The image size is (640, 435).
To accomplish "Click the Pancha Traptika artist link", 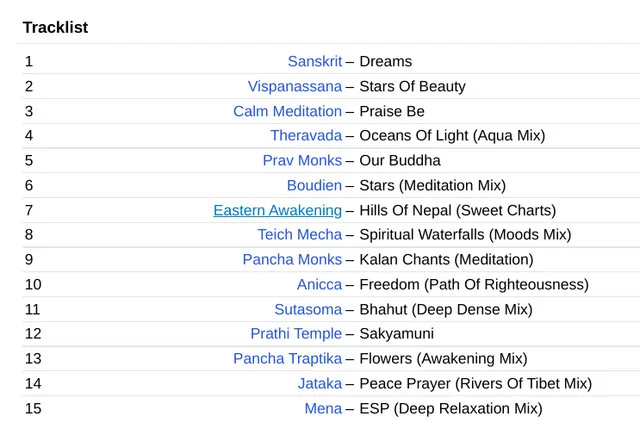I will (x=287, y=359).
